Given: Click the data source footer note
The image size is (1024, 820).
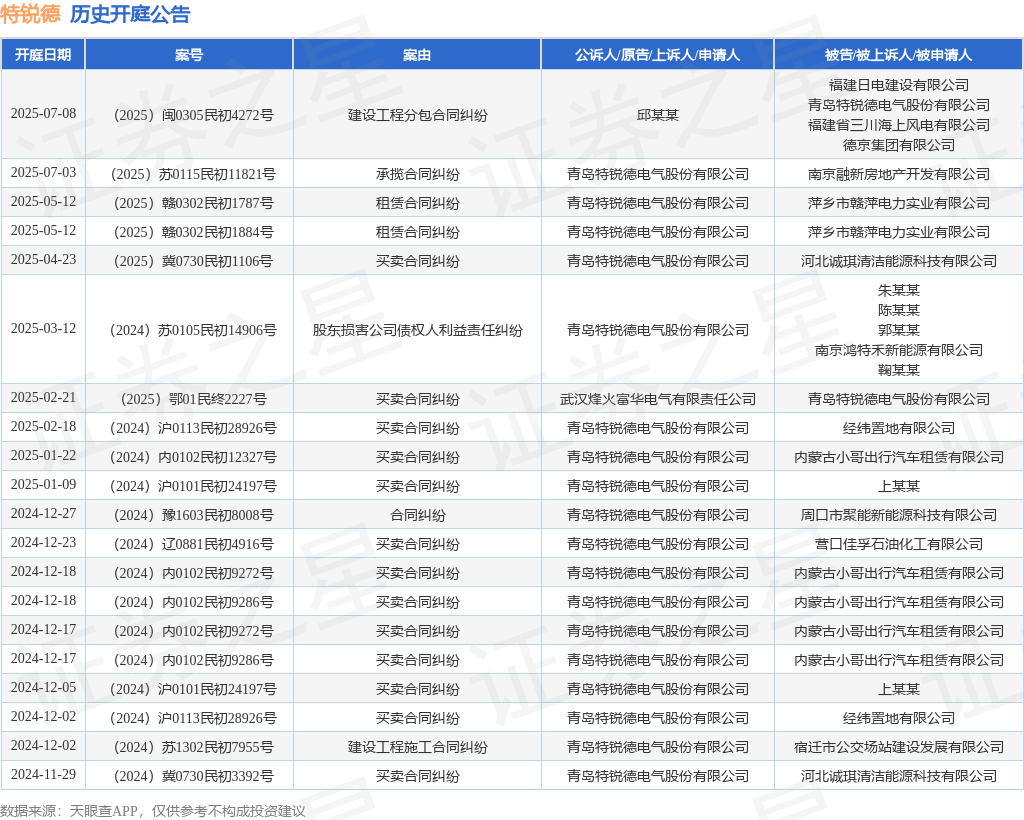Looking at the screenshot, I should coord(153,811).
